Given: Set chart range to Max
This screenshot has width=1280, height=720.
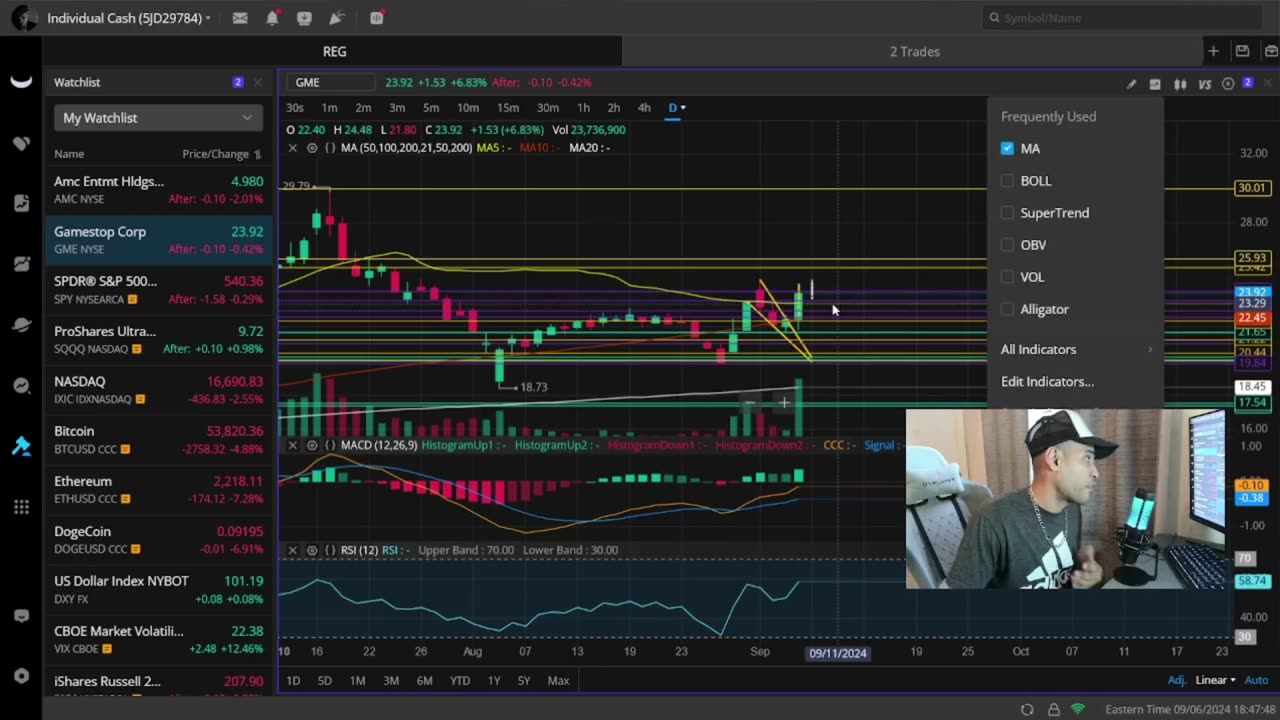Looking at the screenshot, I should click(x=558, y=680).
